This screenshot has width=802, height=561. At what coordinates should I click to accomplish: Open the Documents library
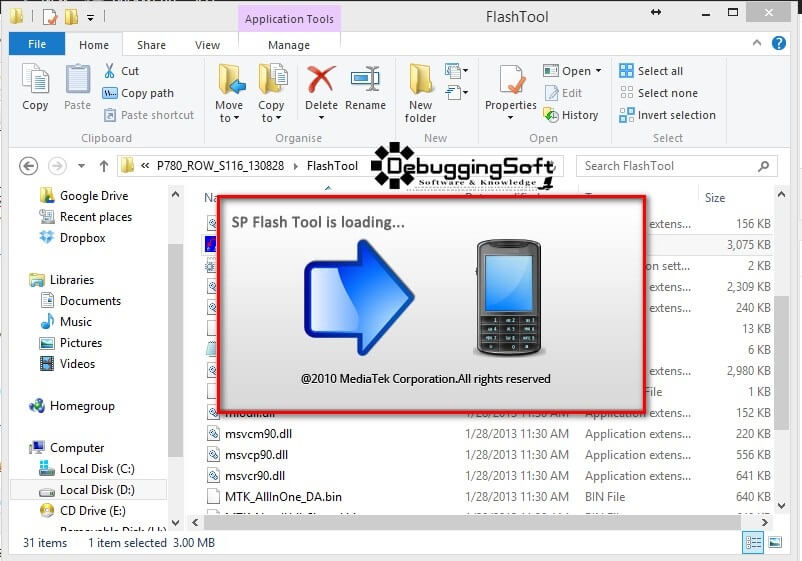[81, 301]
